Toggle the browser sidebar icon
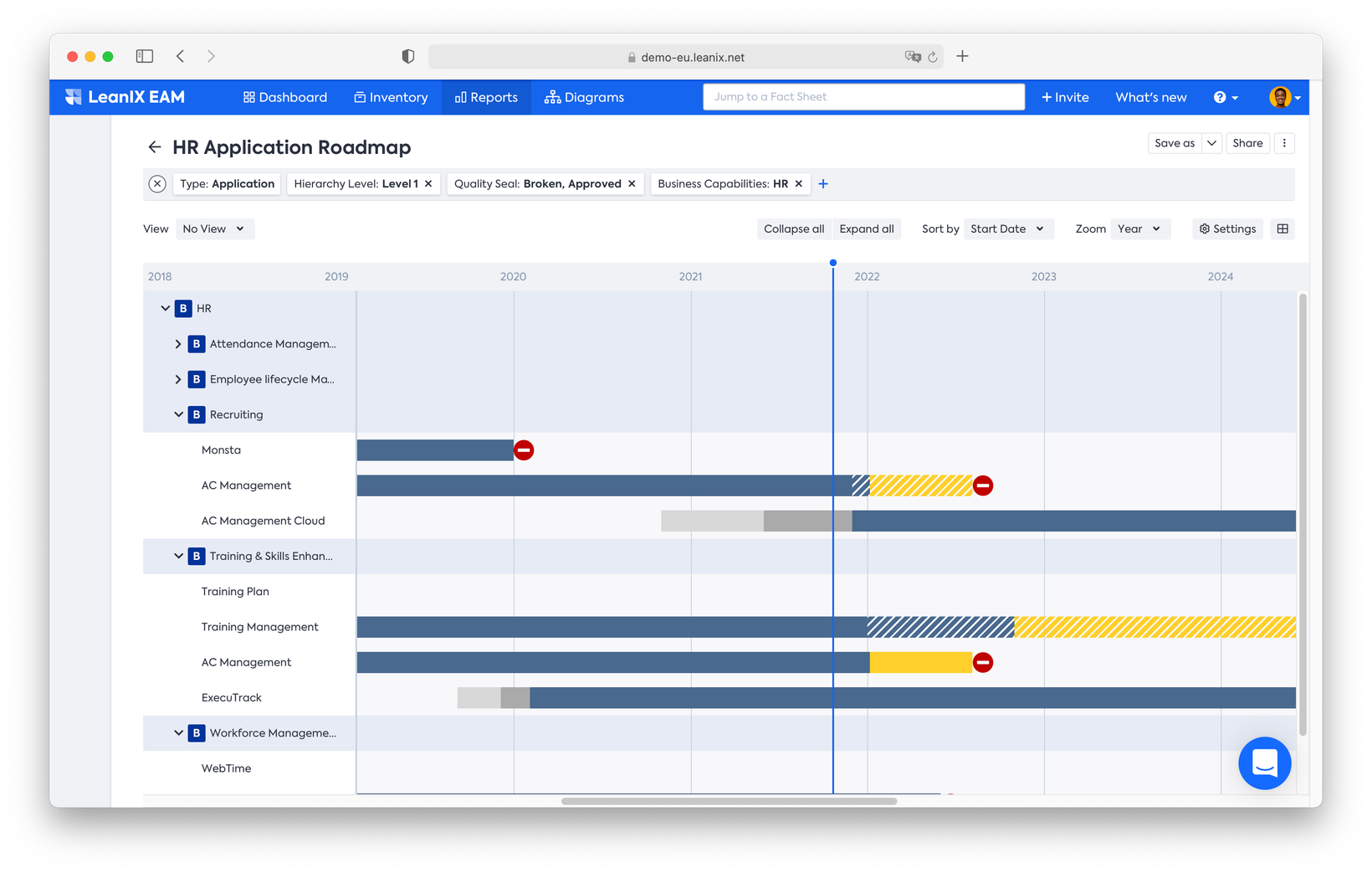The image size is (1372, 873). [x=145, y=56]
